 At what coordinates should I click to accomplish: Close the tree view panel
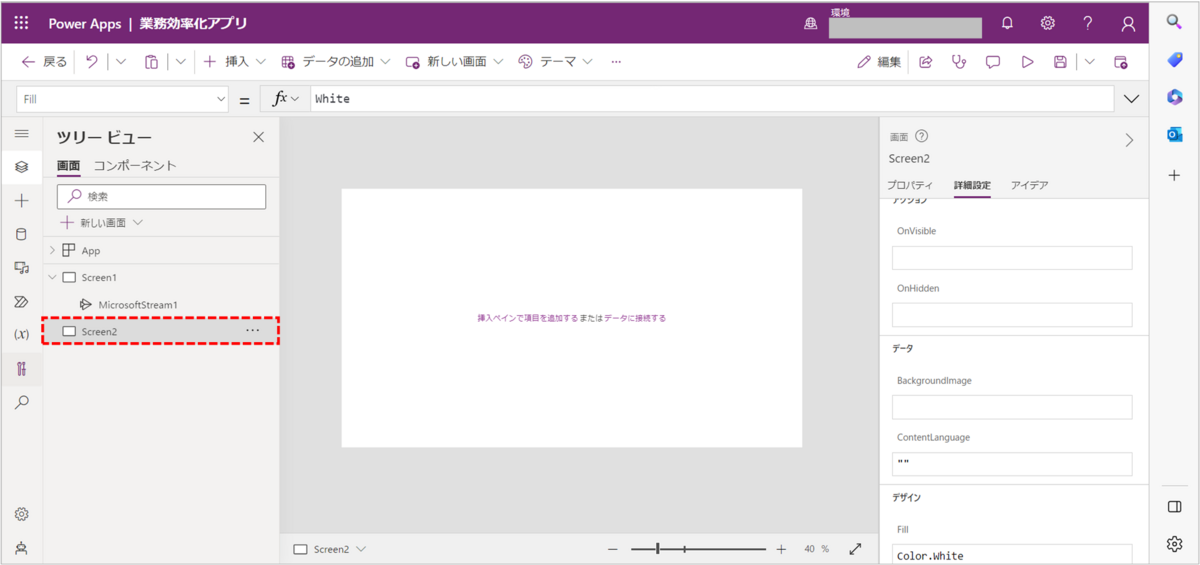coord(258,137)
